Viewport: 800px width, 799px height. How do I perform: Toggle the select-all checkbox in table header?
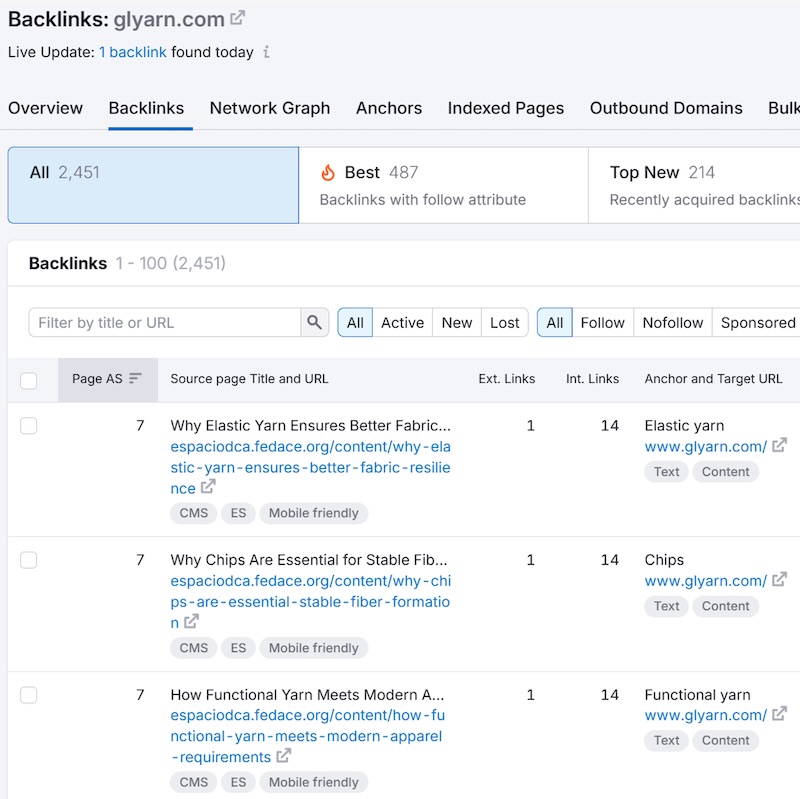point(29,380)
